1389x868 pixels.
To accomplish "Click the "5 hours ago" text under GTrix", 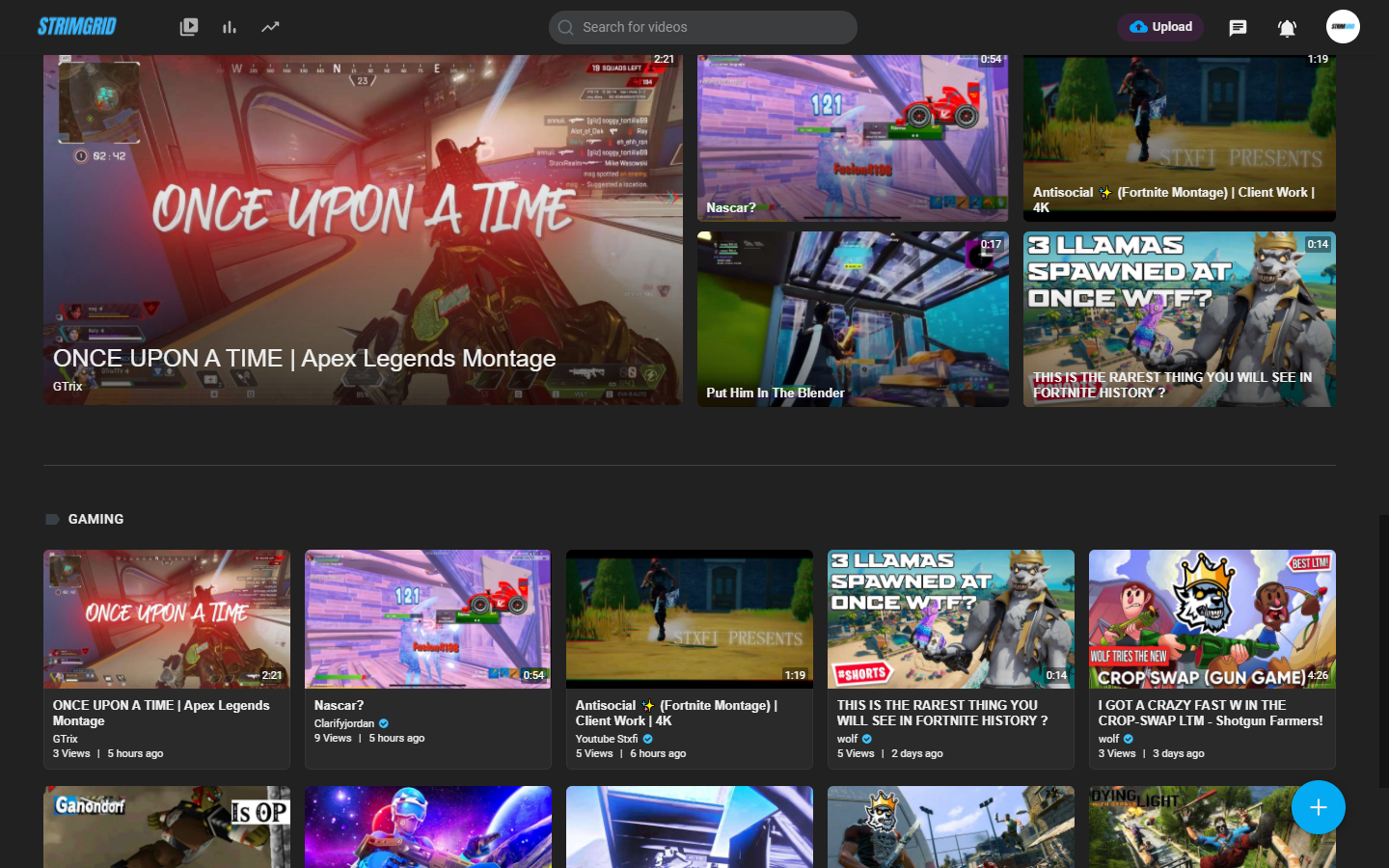I will (x=135, y=753).
